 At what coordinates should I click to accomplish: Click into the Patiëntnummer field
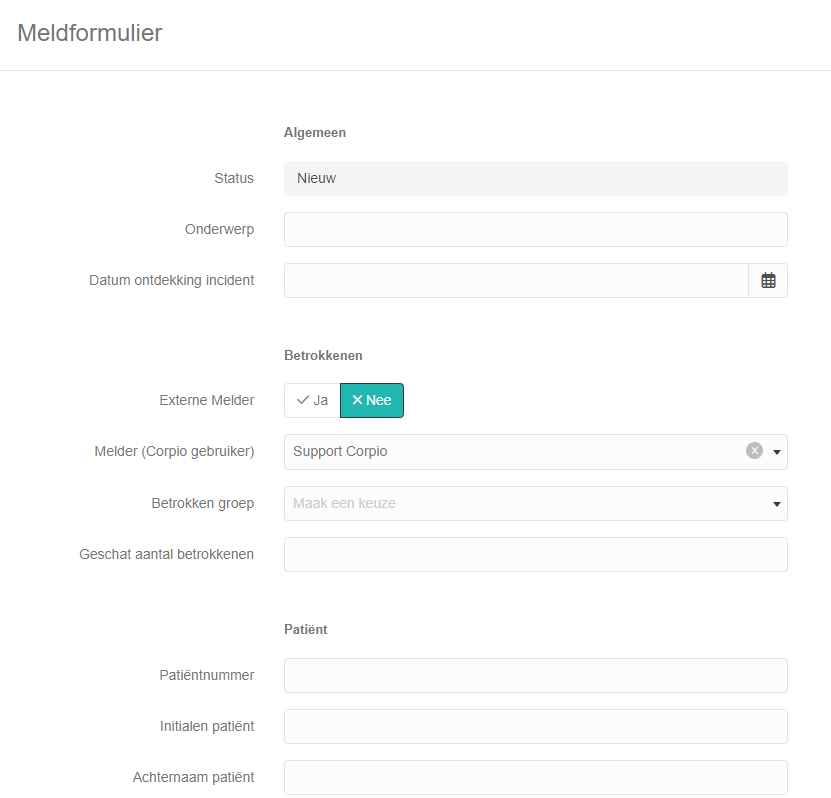(x=536, y=676)
